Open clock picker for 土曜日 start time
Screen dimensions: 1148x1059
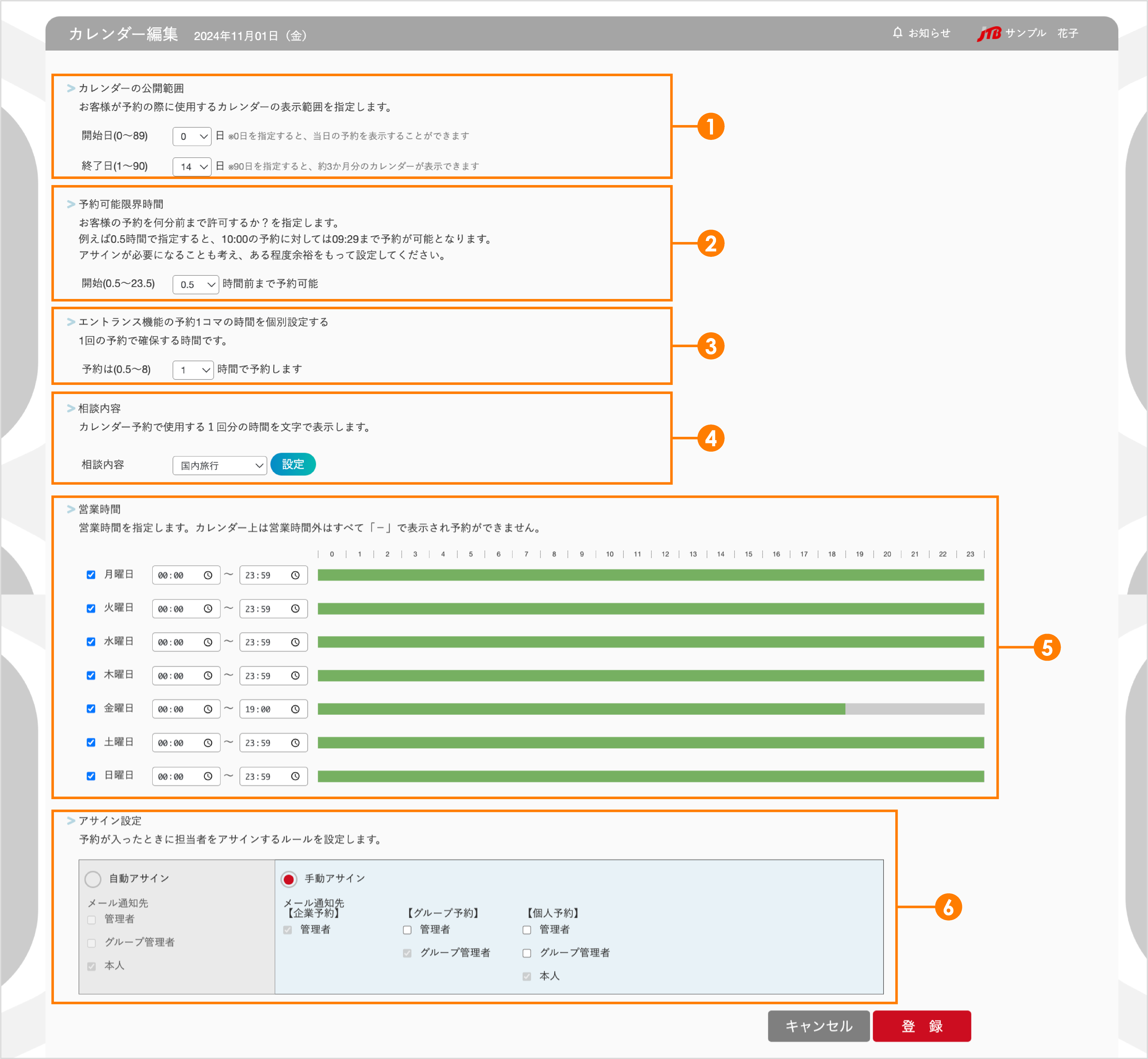(x=208, y=743)
